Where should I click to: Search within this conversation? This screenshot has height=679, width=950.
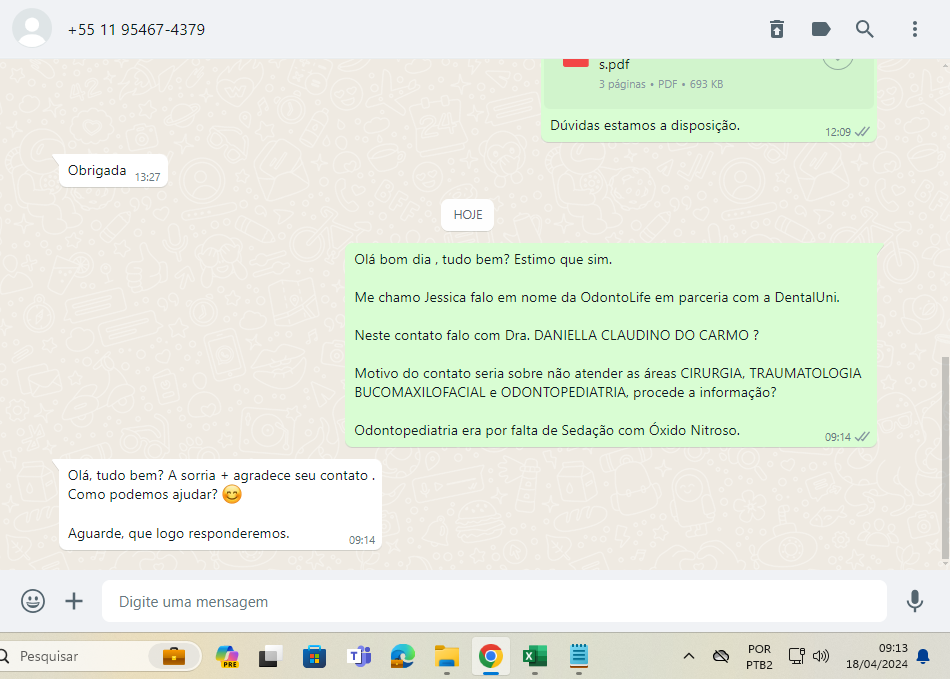click(x=865, y=29)
